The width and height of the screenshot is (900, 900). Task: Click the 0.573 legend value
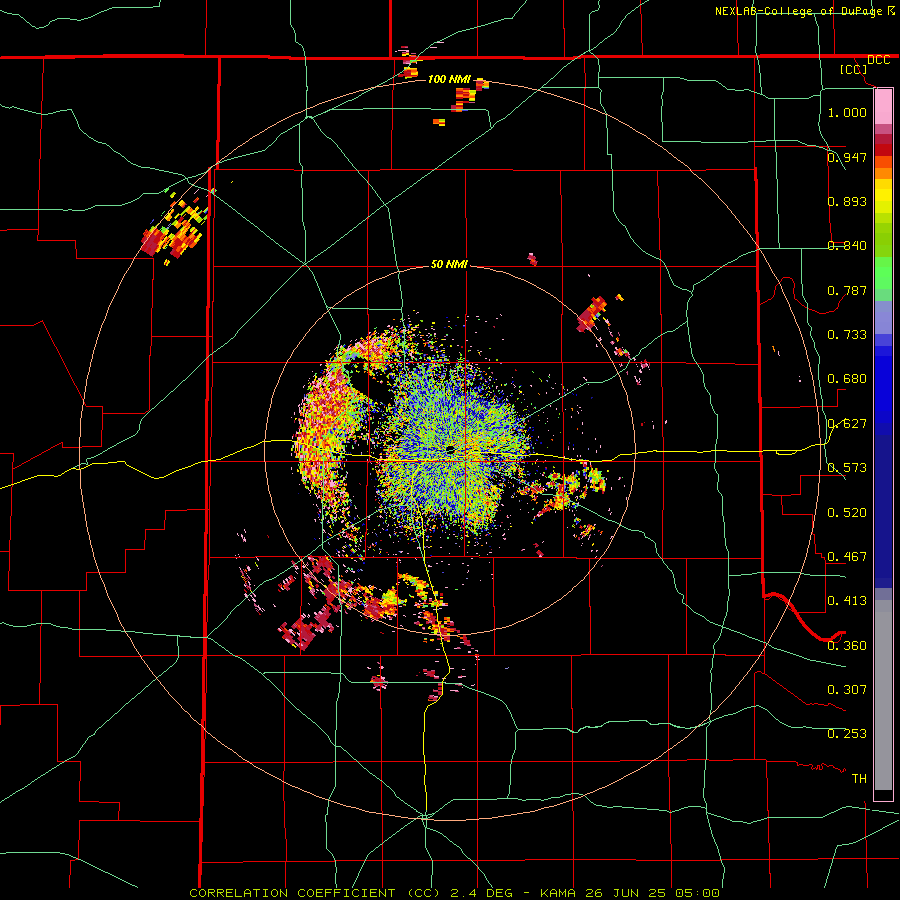click(847, 468)
